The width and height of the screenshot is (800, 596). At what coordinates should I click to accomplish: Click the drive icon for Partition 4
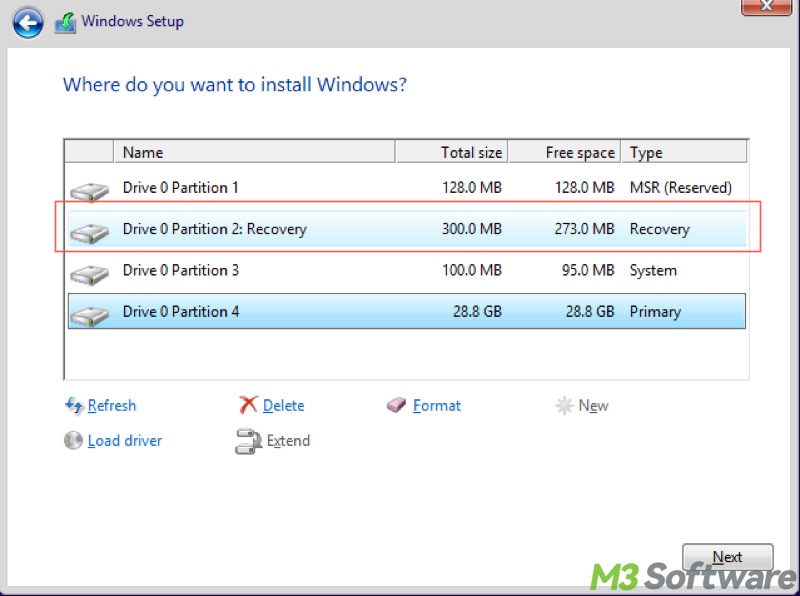[x=89, y=316]
